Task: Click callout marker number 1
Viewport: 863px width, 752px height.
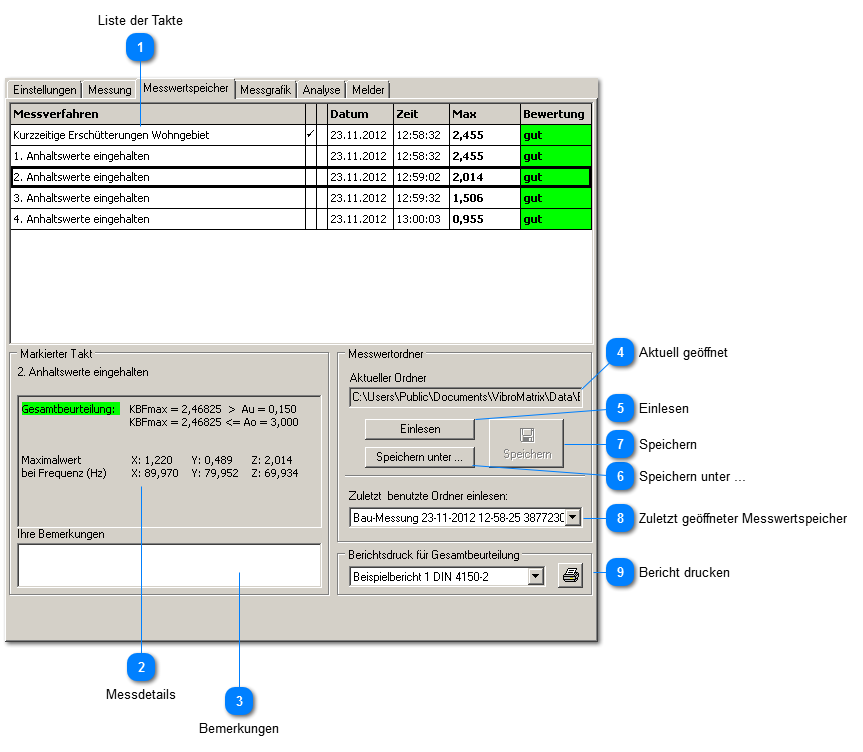Action: (x=141, y=47)
